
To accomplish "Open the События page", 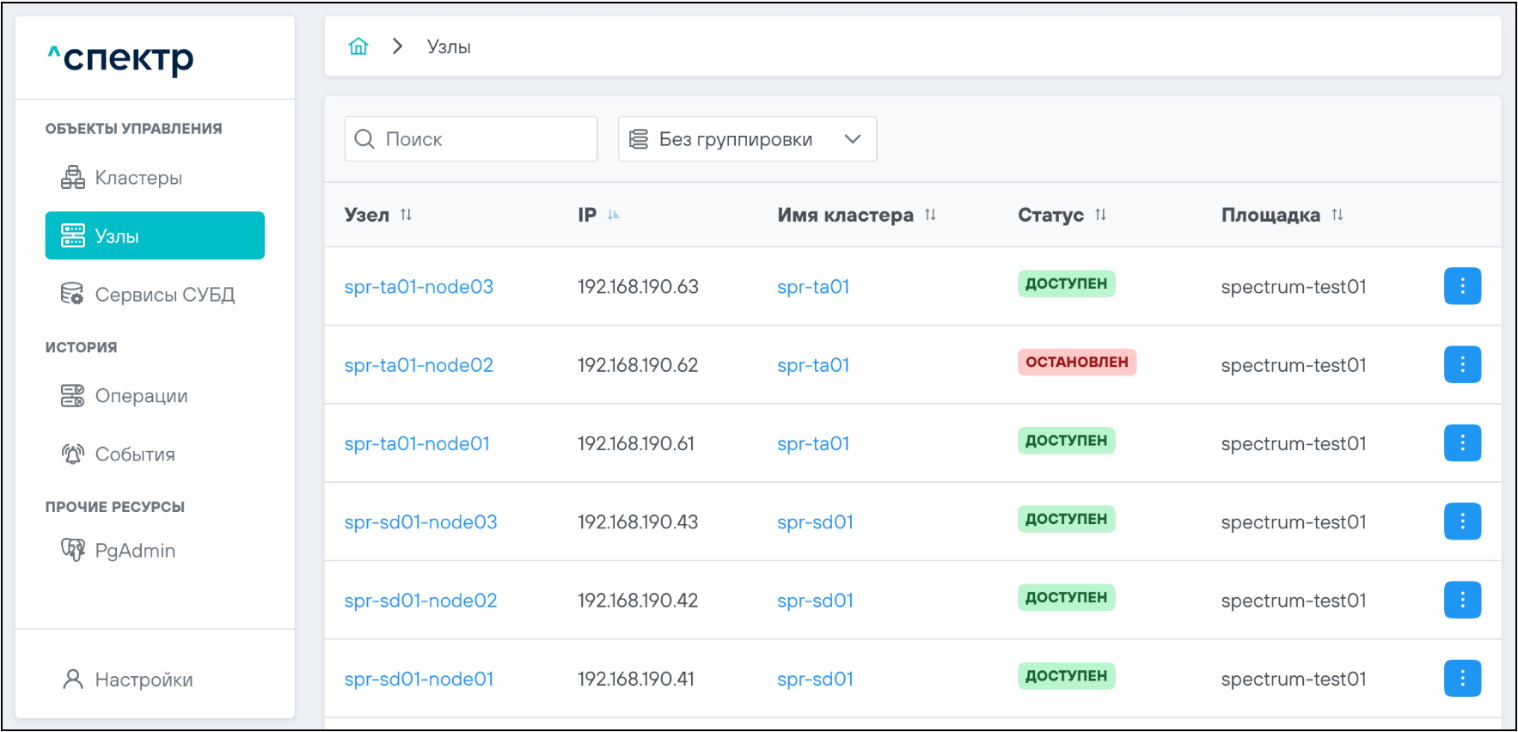I will [134, 454].
